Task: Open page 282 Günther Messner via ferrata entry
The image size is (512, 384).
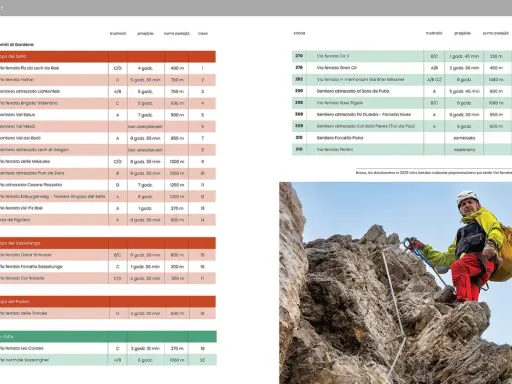Action: pos(402,79)
